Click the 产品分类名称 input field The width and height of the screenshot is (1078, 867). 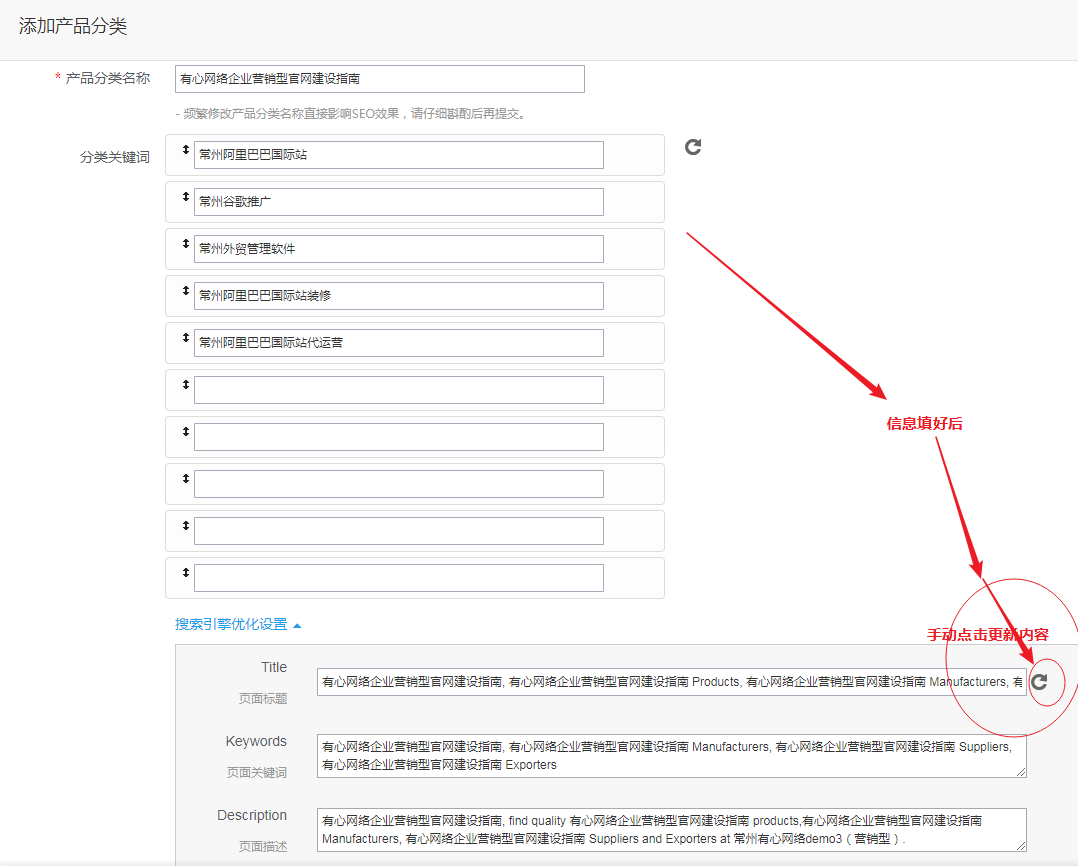click(x=379, y=79)
